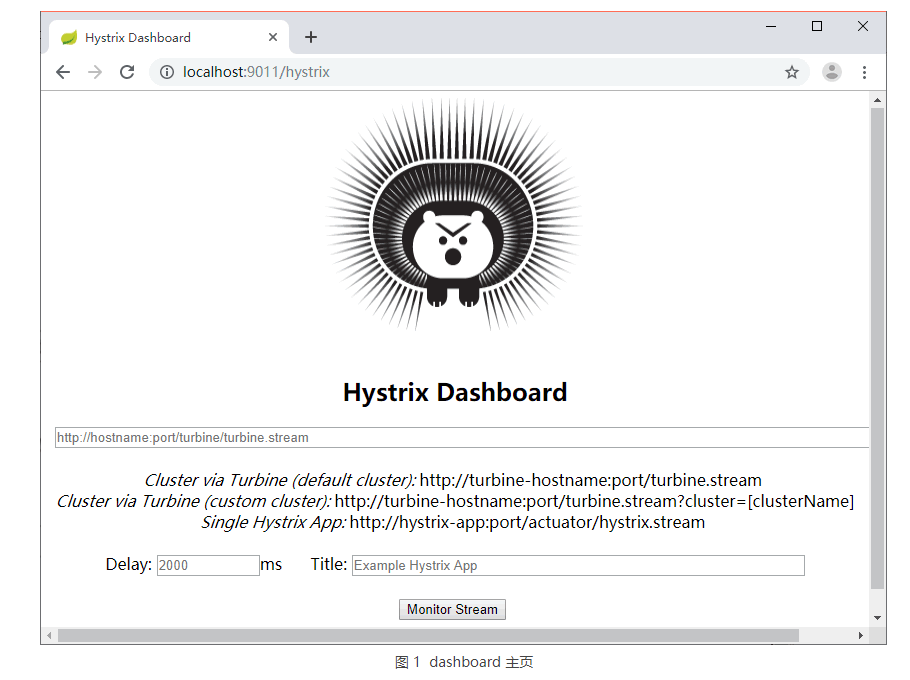
Task: Go back with the browser back arrow
Action: (x=63, y=72)
